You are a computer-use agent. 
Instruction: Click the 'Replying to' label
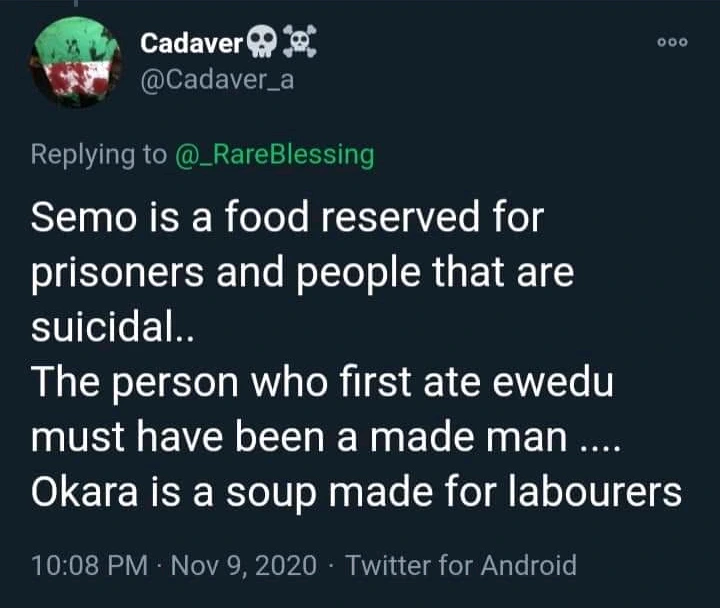pos(99,155)
